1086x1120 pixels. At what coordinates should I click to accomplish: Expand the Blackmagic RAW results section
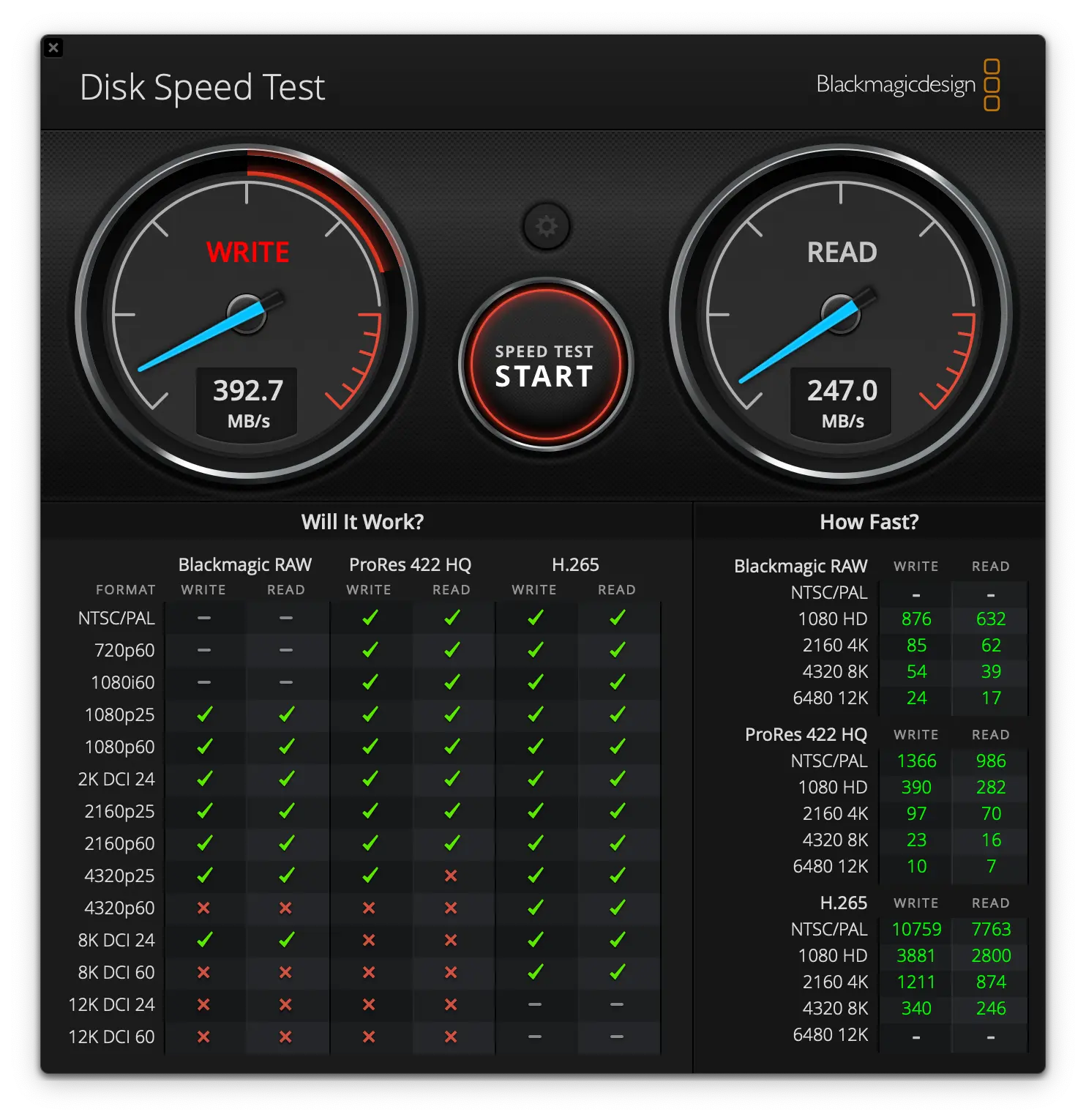pyautogui.click(x=800, y=566)
